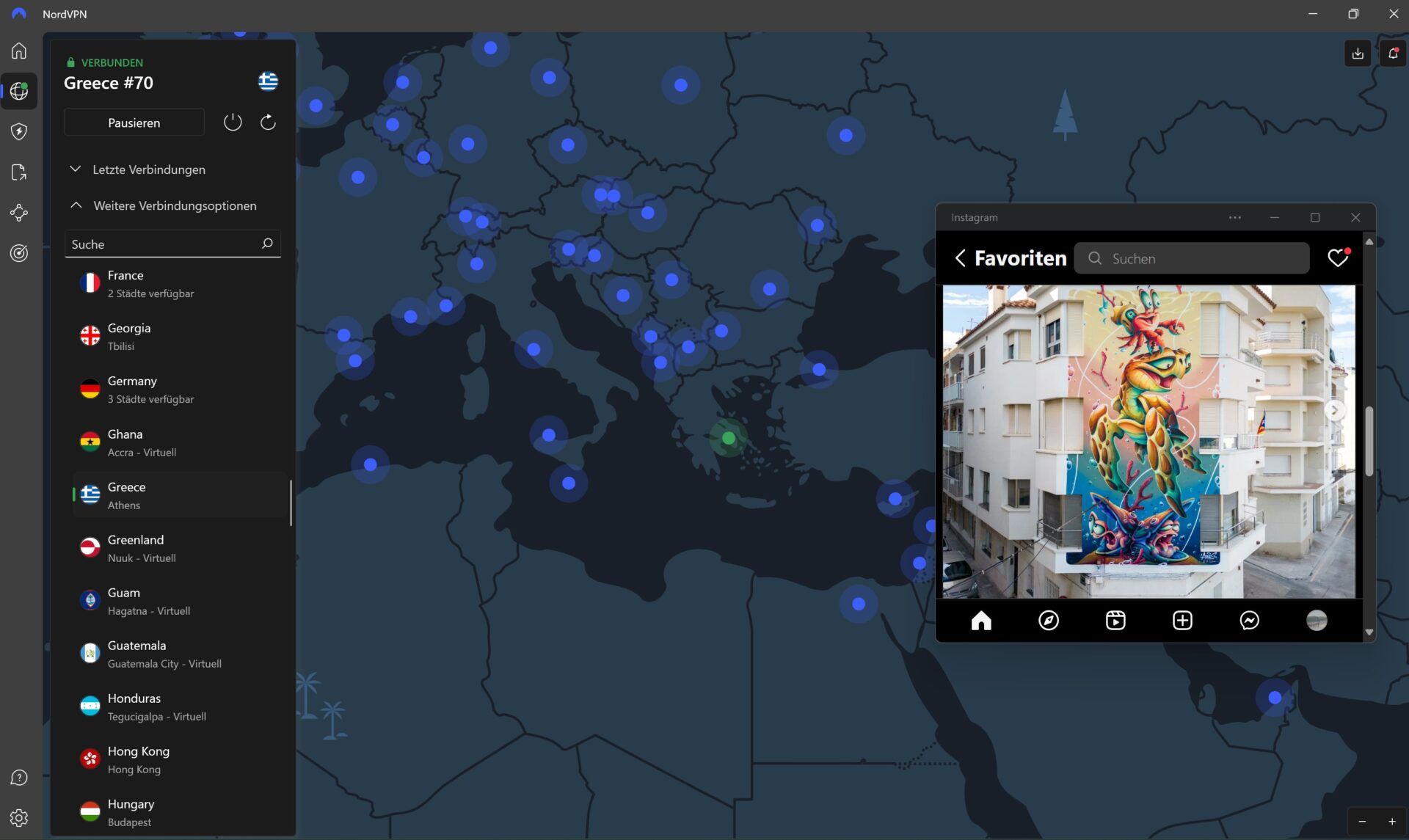Select the globe VPN sidebar icon
The width and height of the screenshot is (1409, 840).
19,91
